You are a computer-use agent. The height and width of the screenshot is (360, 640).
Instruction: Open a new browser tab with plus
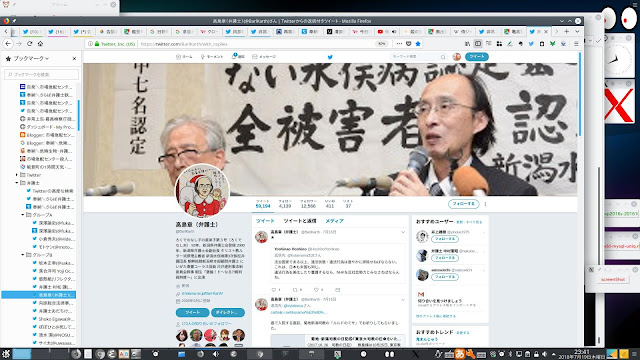(x=567, y=31)
